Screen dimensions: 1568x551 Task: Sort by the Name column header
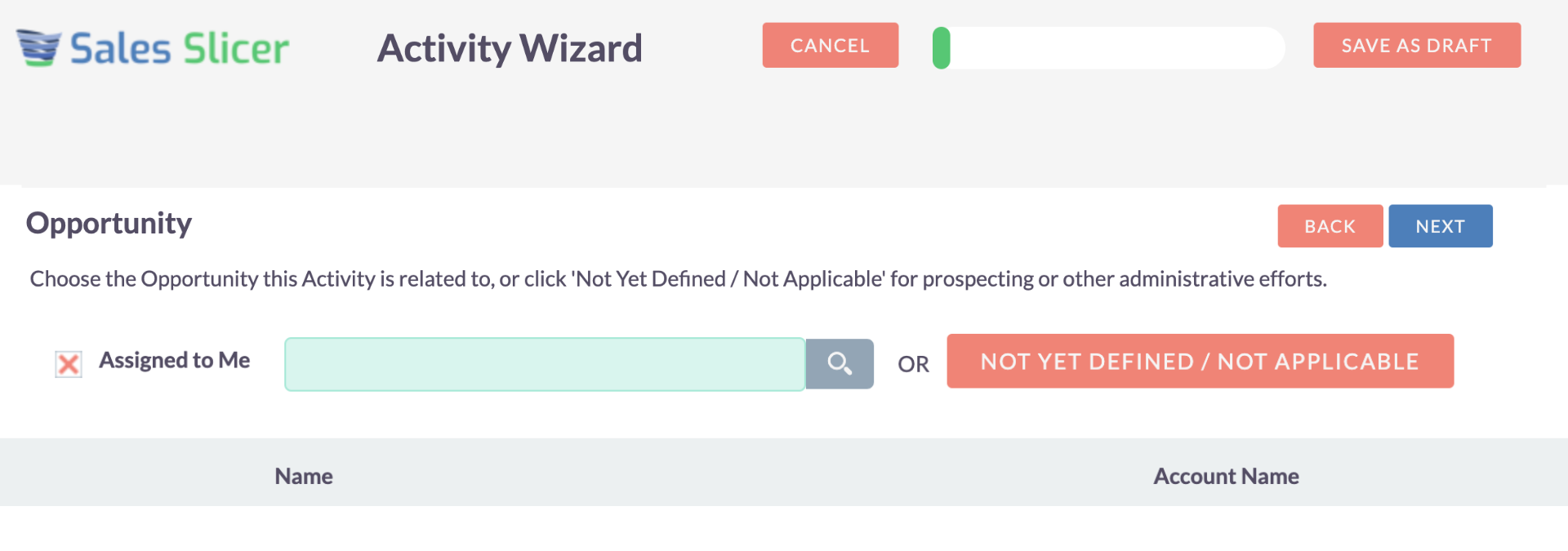(x=304, y=476)
